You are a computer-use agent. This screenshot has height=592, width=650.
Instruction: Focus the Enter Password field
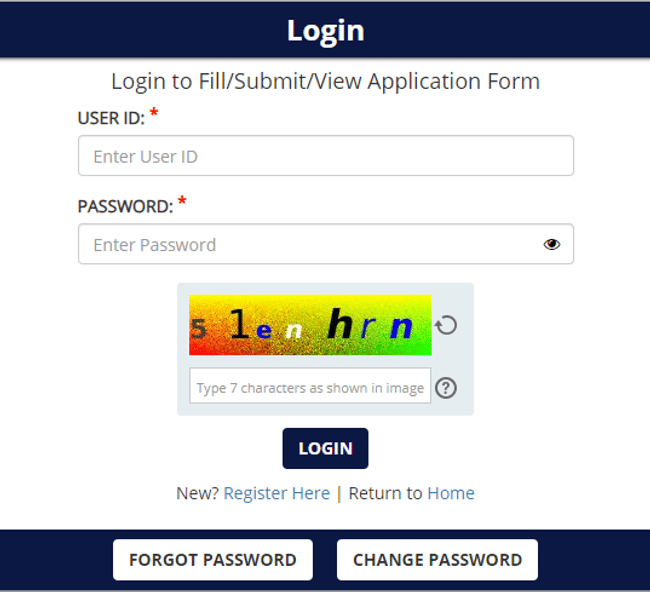click(x=310, y=244)
